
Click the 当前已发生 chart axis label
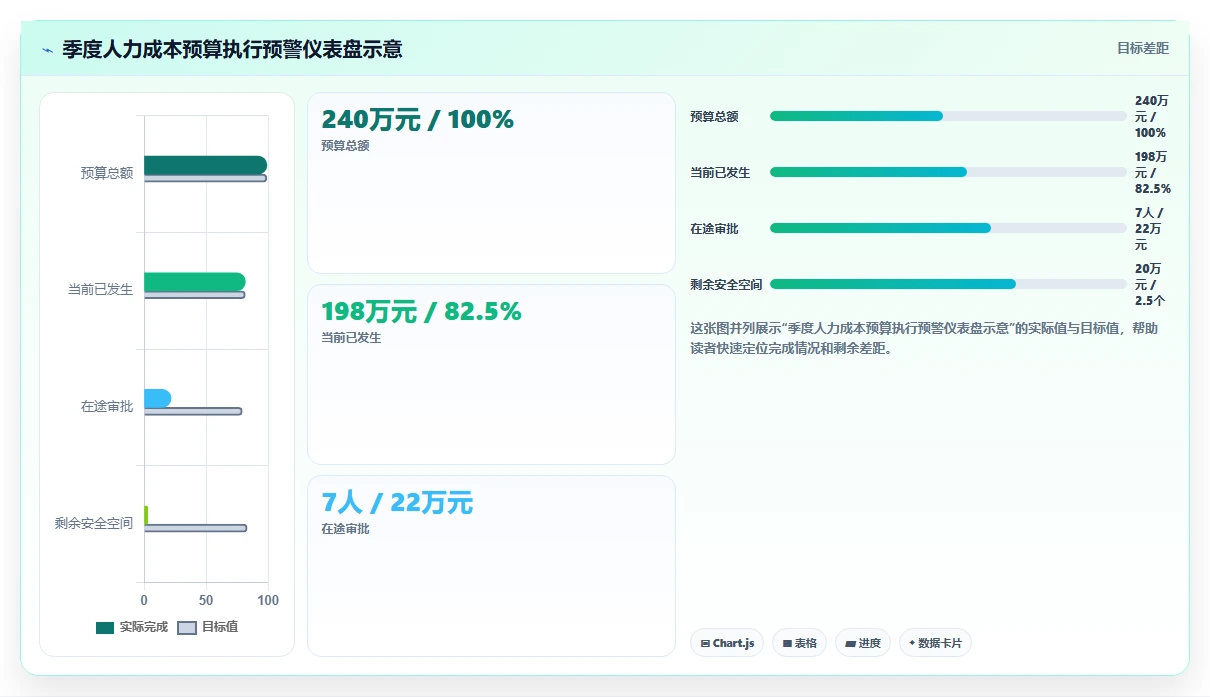tap(100, 289)
